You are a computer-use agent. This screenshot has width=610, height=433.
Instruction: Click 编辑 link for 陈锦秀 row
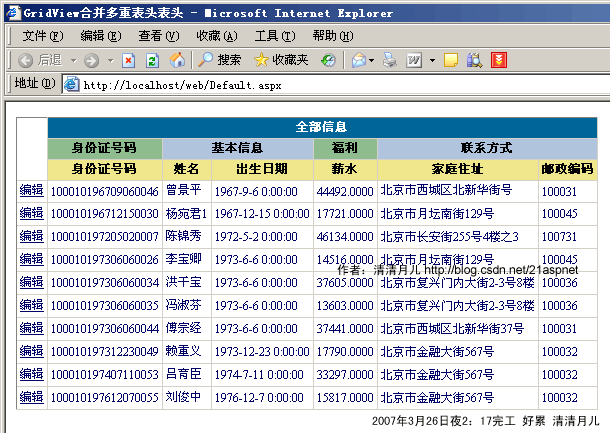click(31, 236)
